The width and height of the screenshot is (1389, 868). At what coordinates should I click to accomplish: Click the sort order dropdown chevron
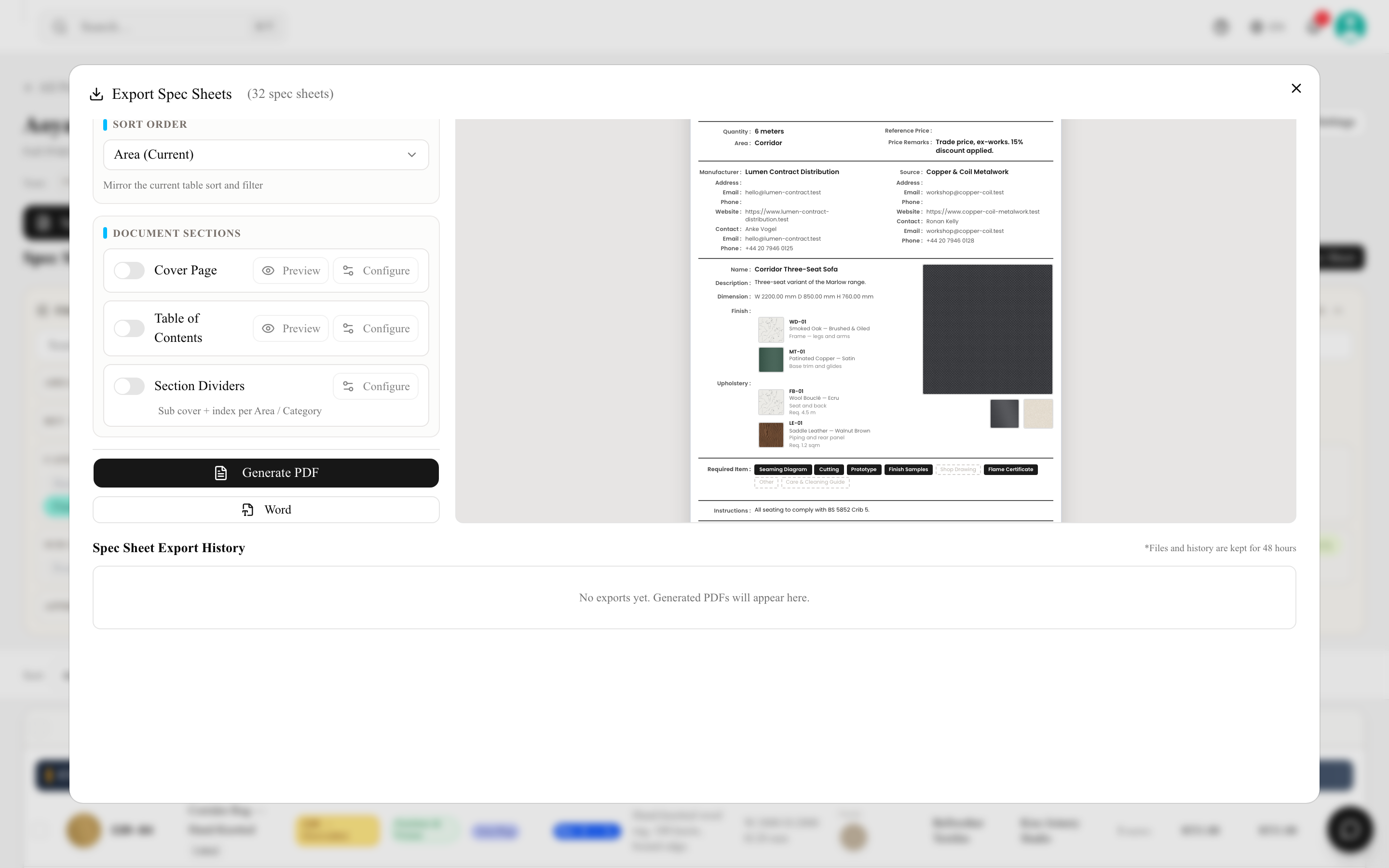coord(411,155)
